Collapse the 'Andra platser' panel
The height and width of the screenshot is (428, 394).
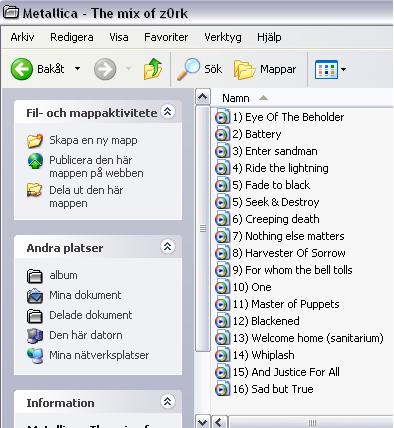(x=167, y=247)
